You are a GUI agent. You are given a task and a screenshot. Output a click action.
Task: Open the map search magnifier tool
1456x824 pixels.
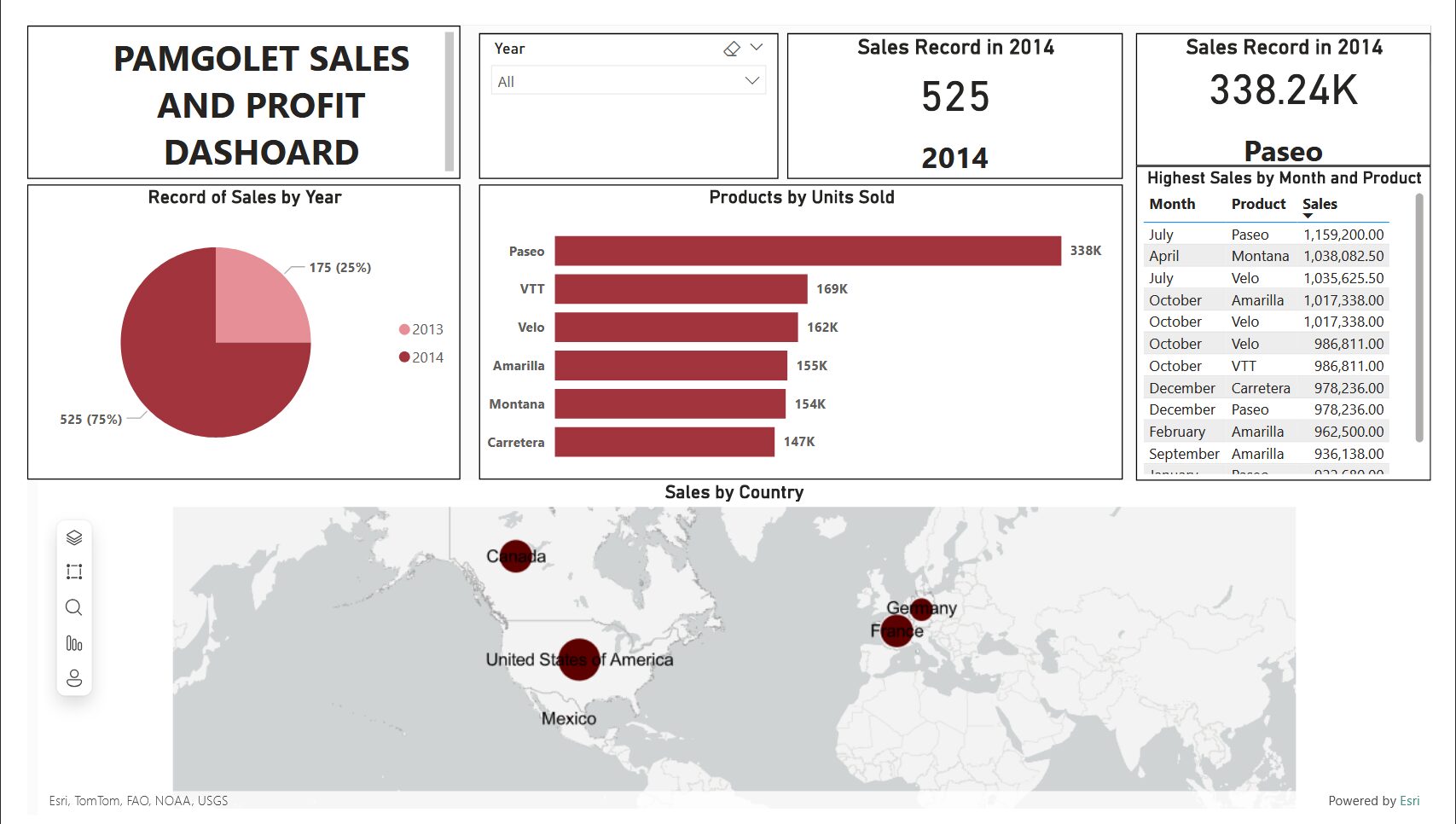tap(74, 607)
